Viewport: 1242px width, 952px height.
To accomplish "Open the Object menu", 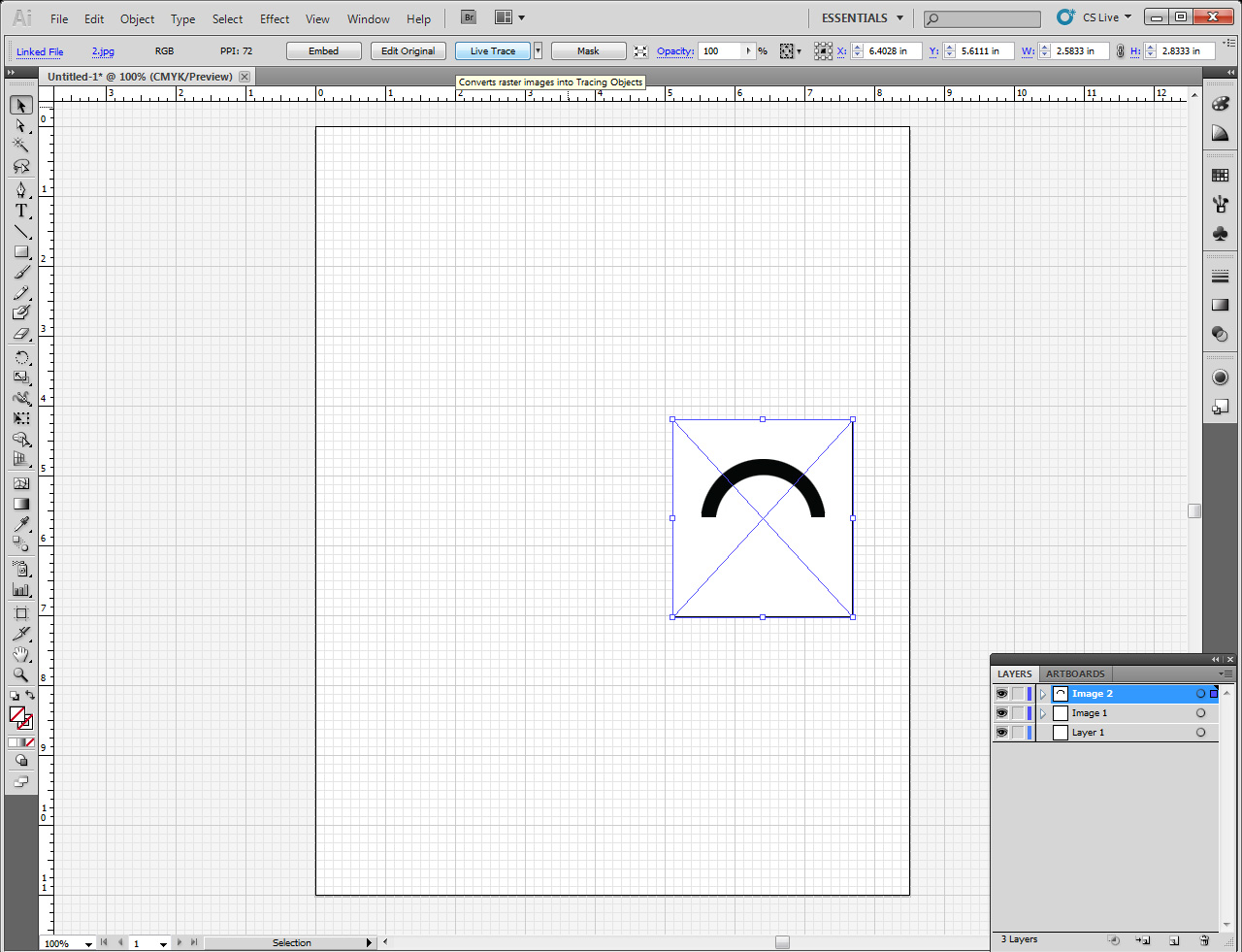I will [137, 18].
